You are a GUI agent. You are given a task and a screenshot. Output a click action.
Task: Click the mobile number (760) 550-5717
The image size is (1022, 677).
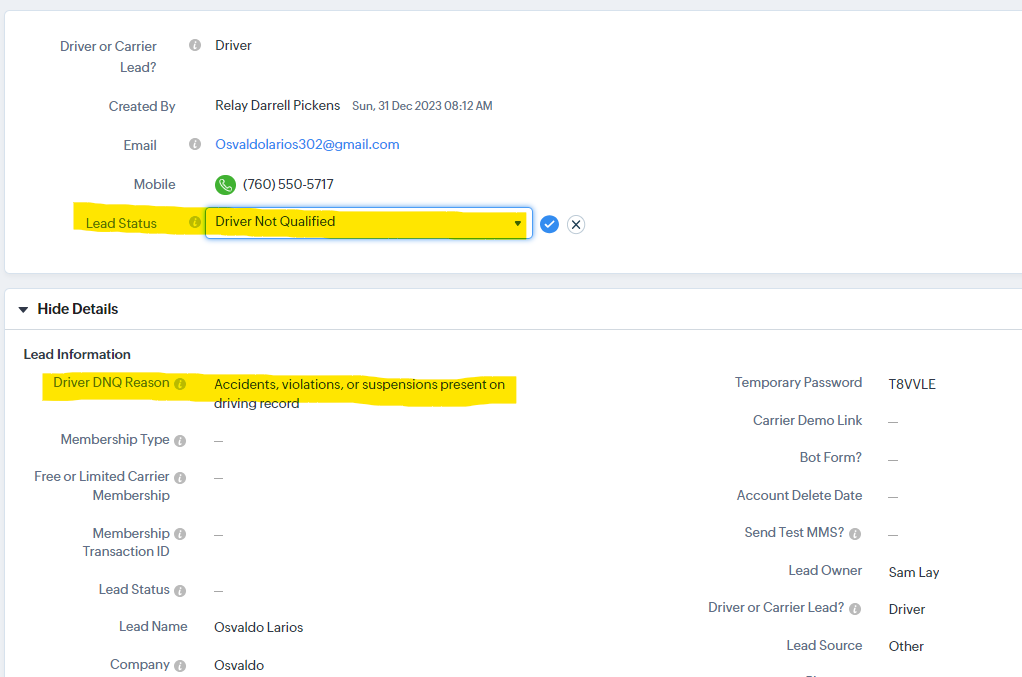point(288,185)
